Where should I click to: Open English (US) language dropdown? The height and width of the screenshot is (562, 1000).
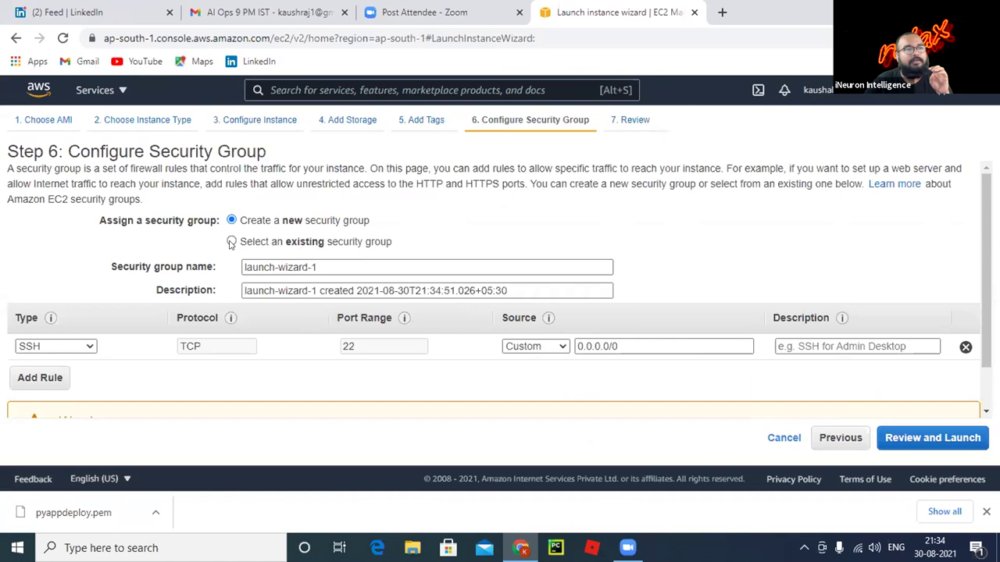pyautogui.click(x=101, y=478)
